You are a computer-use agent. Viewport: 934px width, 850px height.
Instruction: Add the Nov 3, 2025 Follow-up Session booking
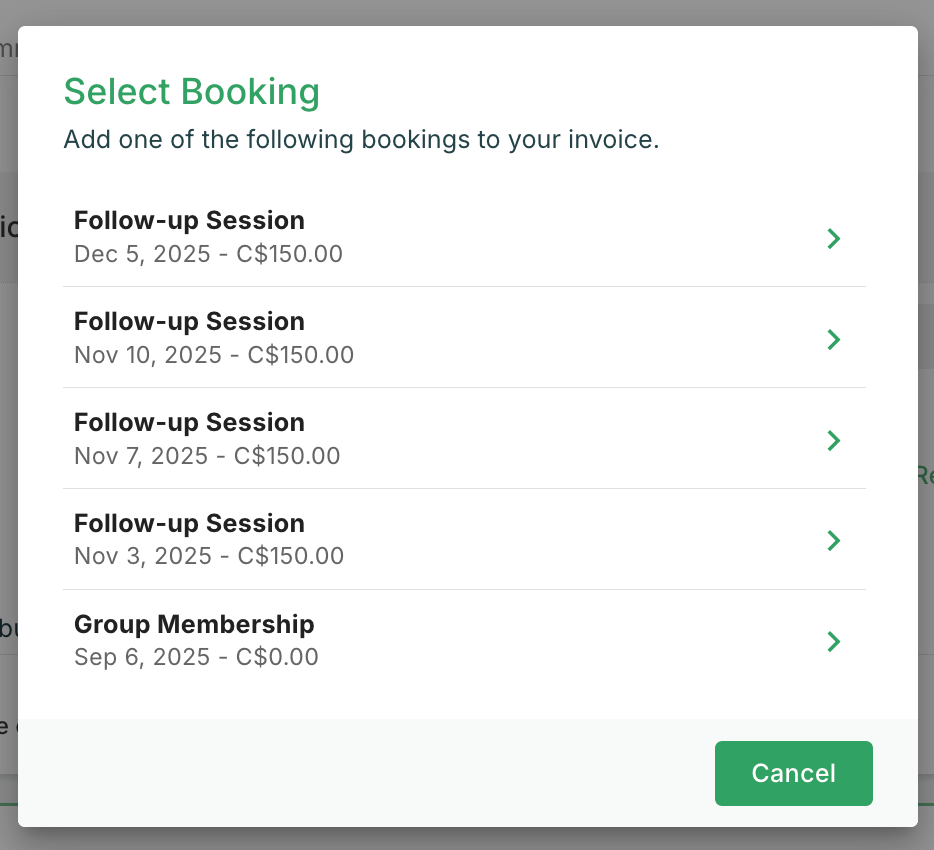[x=189, y=523]
